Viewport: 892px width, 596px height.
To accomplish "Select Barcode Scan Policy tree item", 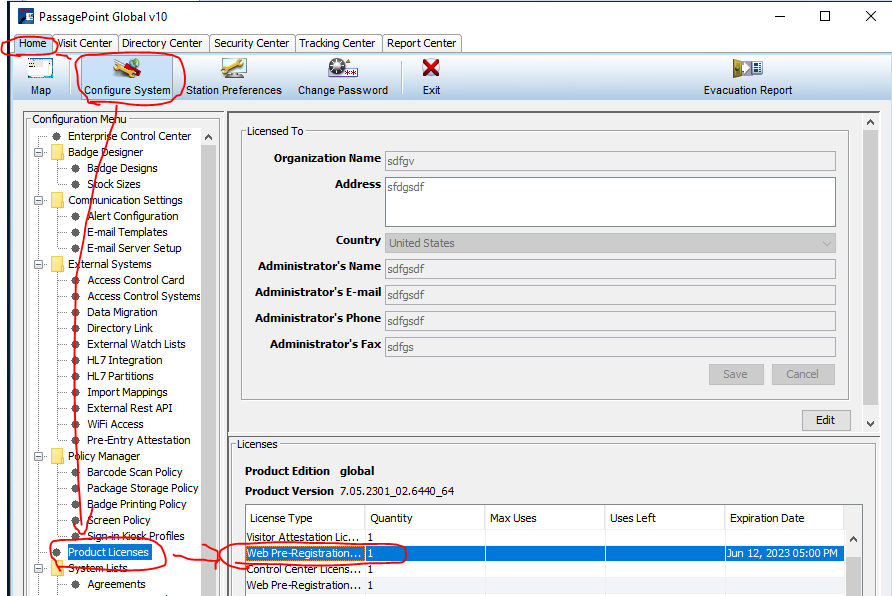I will [135, 472].
